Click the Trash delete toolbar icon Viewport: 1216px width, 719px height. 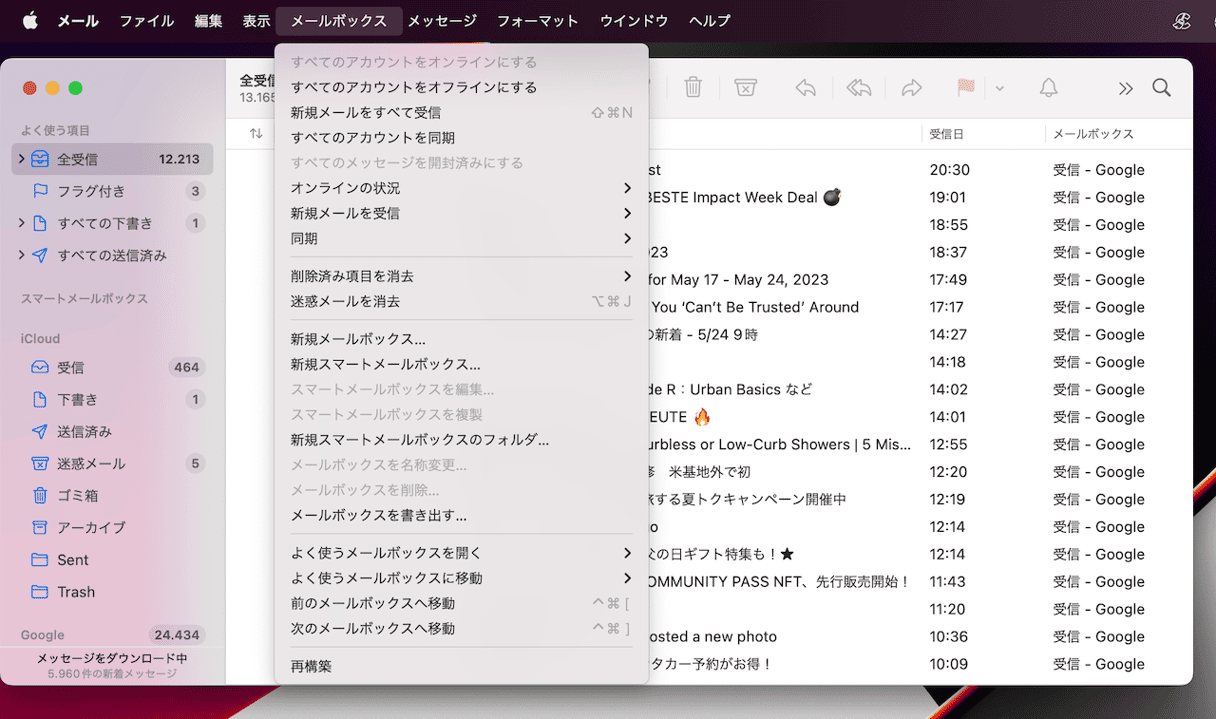(x=693, y=88)
